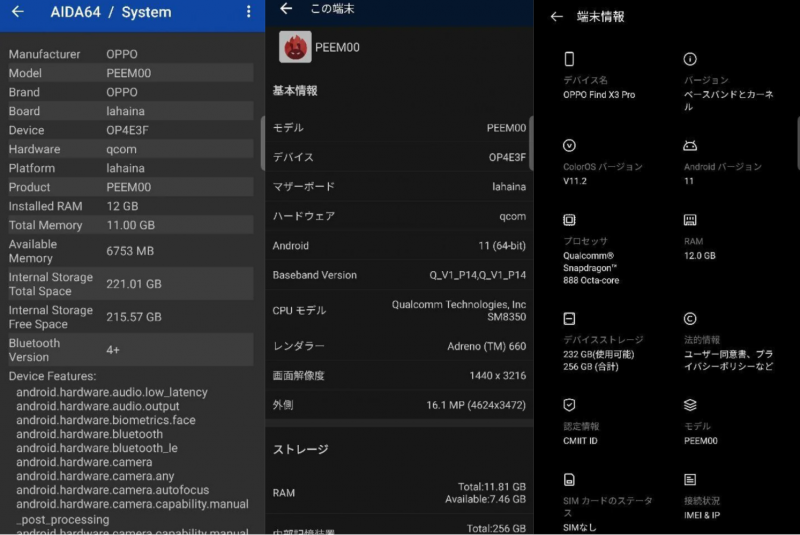Select the Model PEEM00 row in AIDA64

click(131, 73)
